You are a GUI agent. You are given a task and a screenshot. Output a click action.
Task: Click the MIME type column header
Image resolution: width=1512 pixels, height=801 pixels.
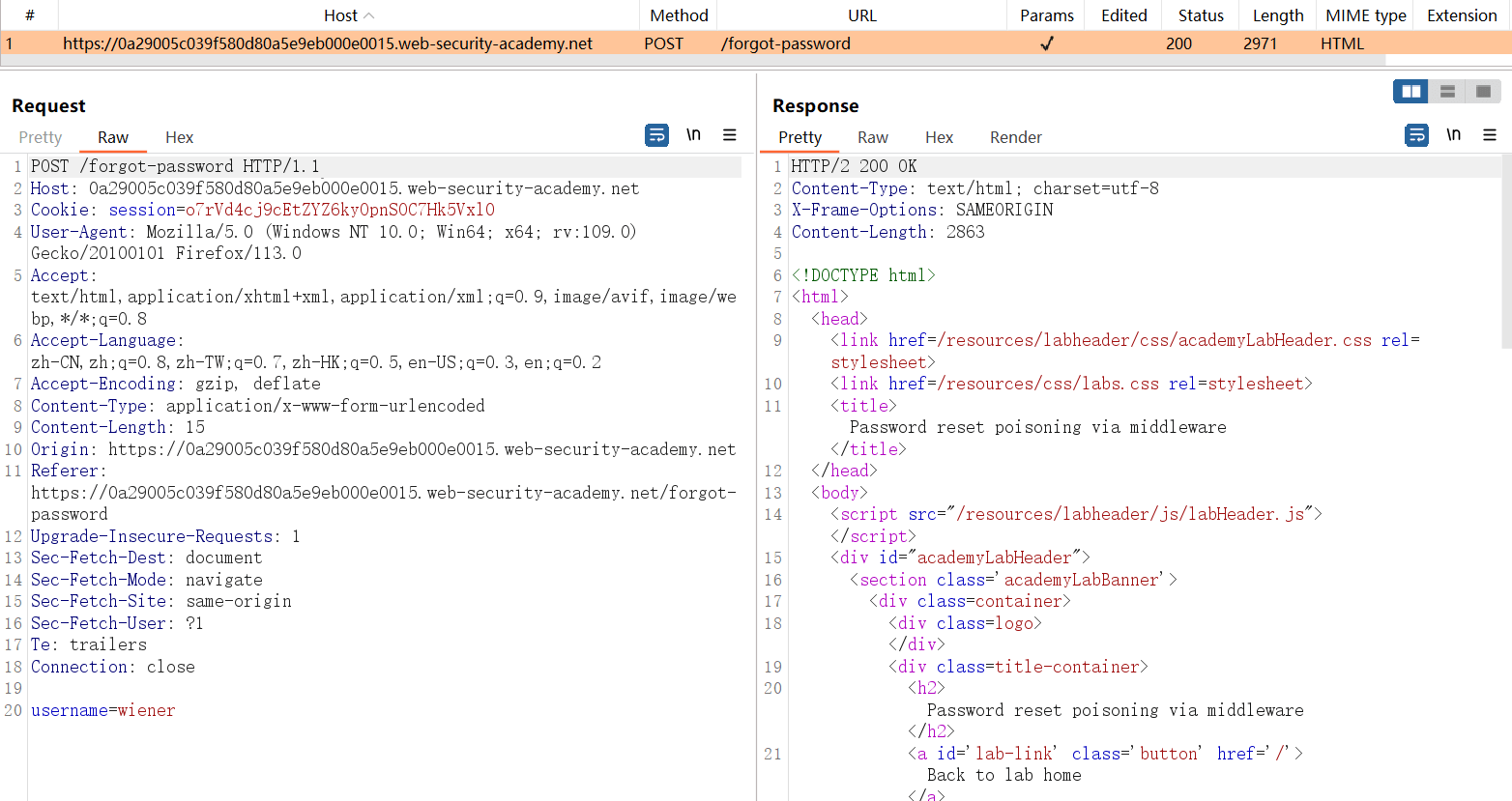click(x=1365, y=15)
